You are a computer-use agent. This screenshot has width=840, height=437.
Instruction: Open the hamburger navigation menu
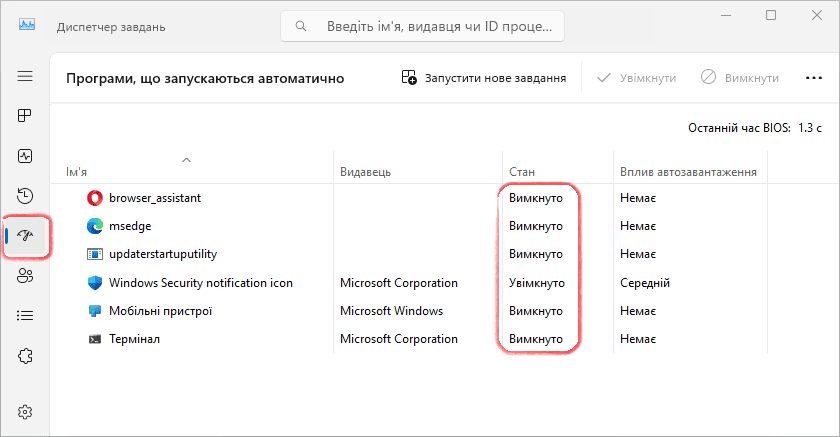click(25, 76)
